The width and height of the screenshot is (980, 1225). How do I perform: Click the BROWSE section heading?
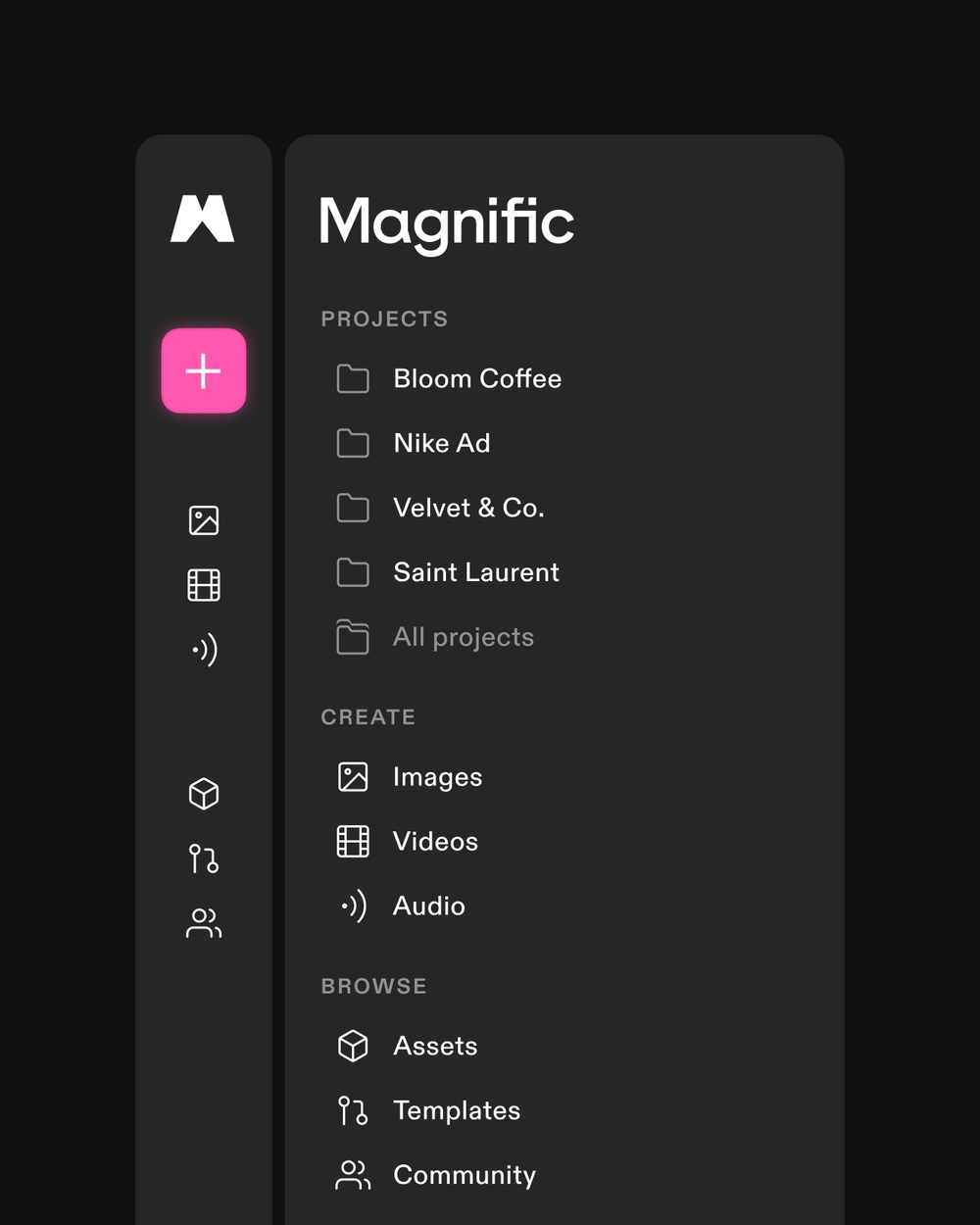click(x=373, y=986)
